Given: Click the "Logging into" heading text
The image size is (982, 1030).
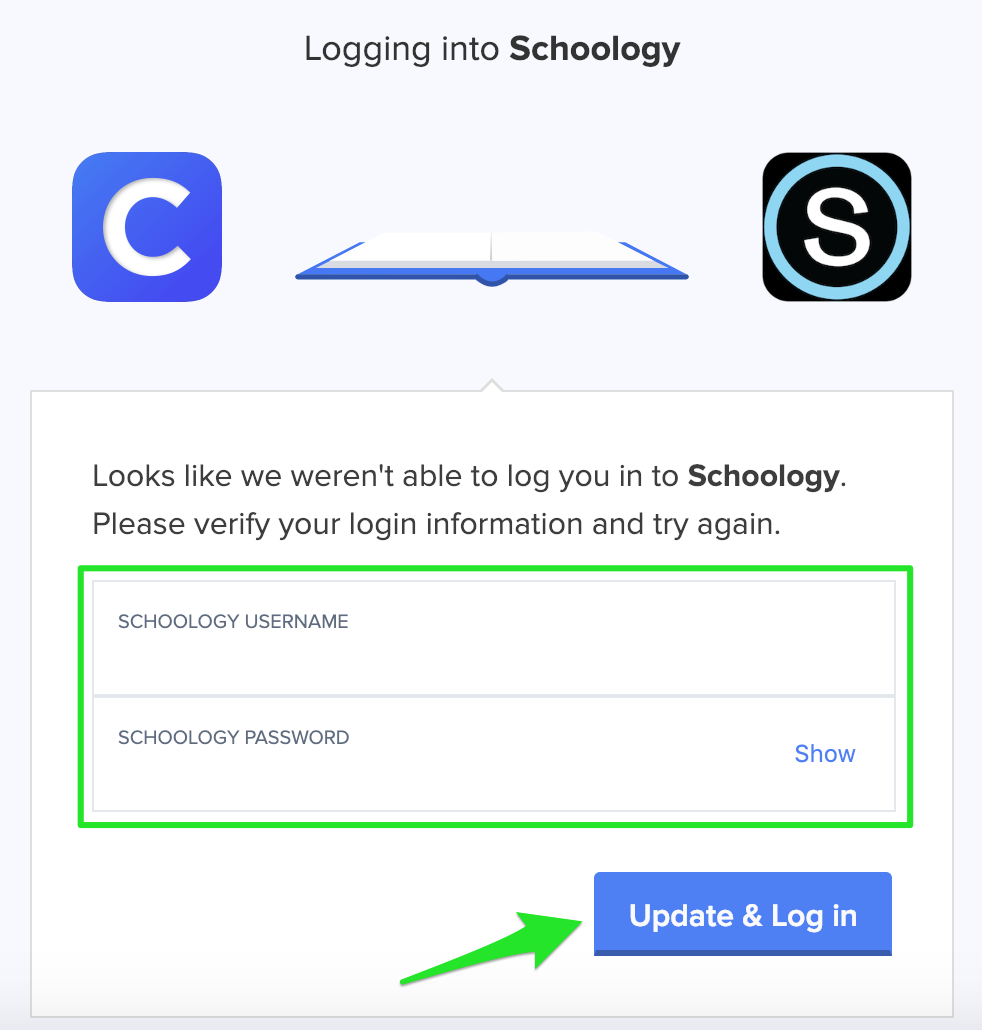Looking at the screenshot, I should (x=401, y=50).
